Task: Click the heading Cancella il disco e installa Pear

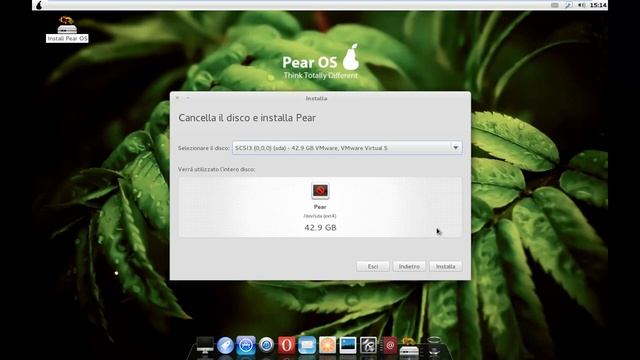Action: coord(247,118)
